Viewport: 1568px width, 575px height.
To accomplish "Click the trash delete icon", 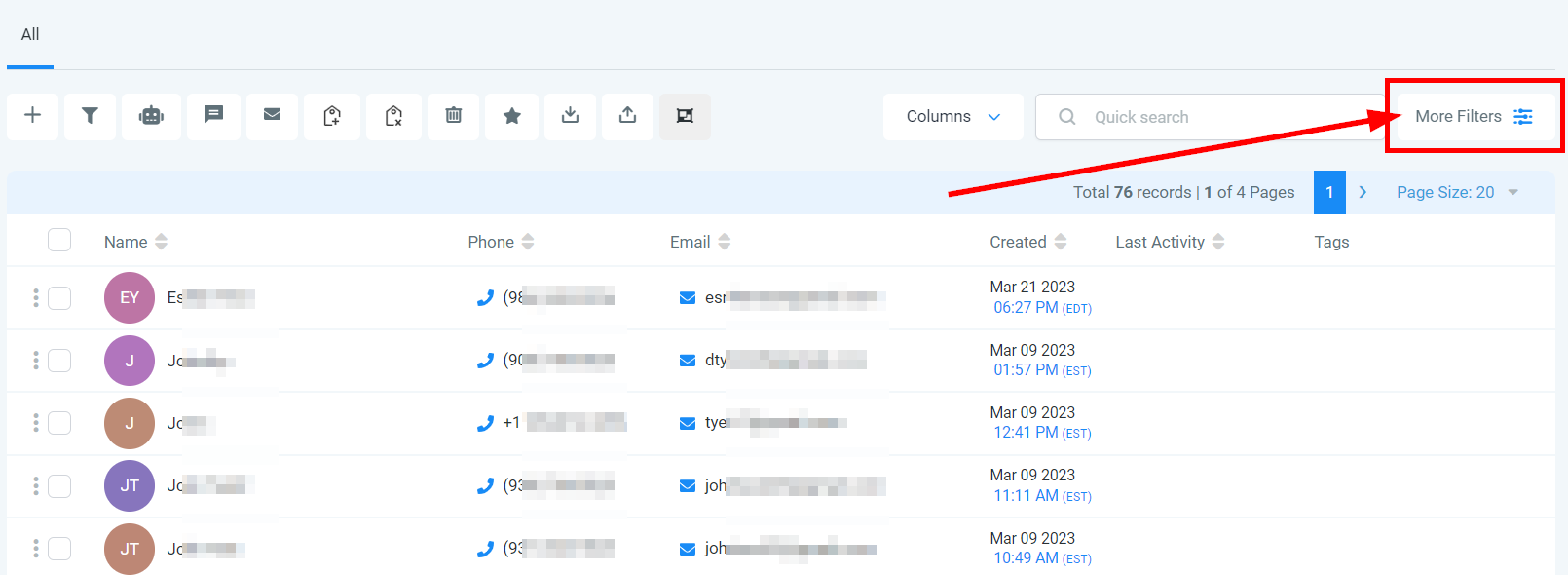I will 453,116.
